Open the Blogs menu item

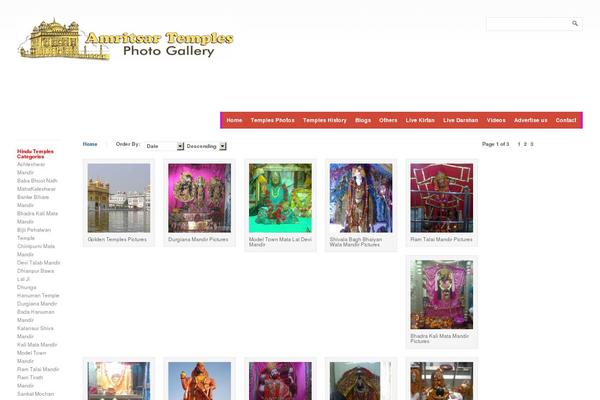pos(363,120)
